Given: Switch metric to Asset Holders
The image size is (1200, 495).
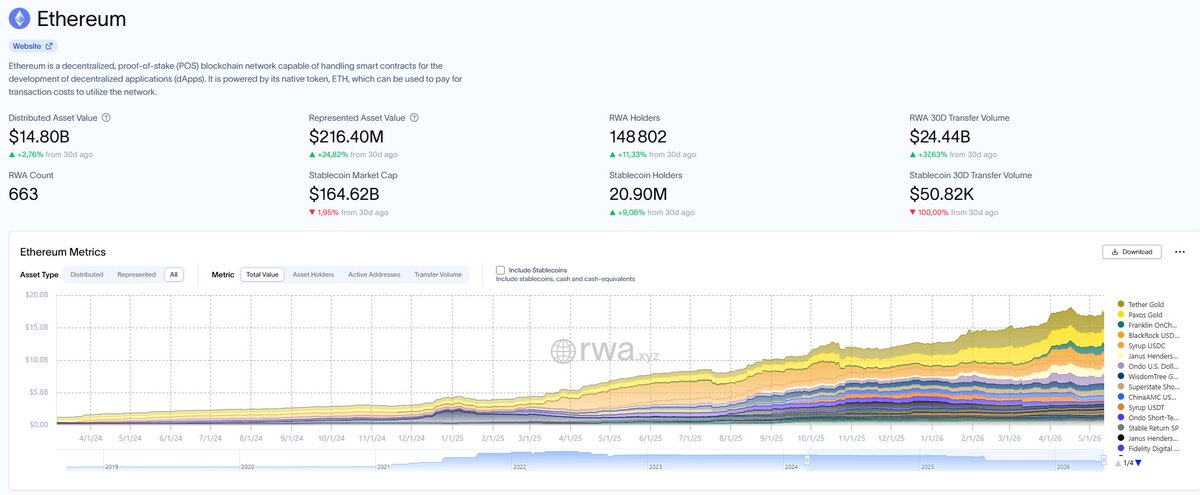Looking at the screenshot, I should (x=313, y=274).
